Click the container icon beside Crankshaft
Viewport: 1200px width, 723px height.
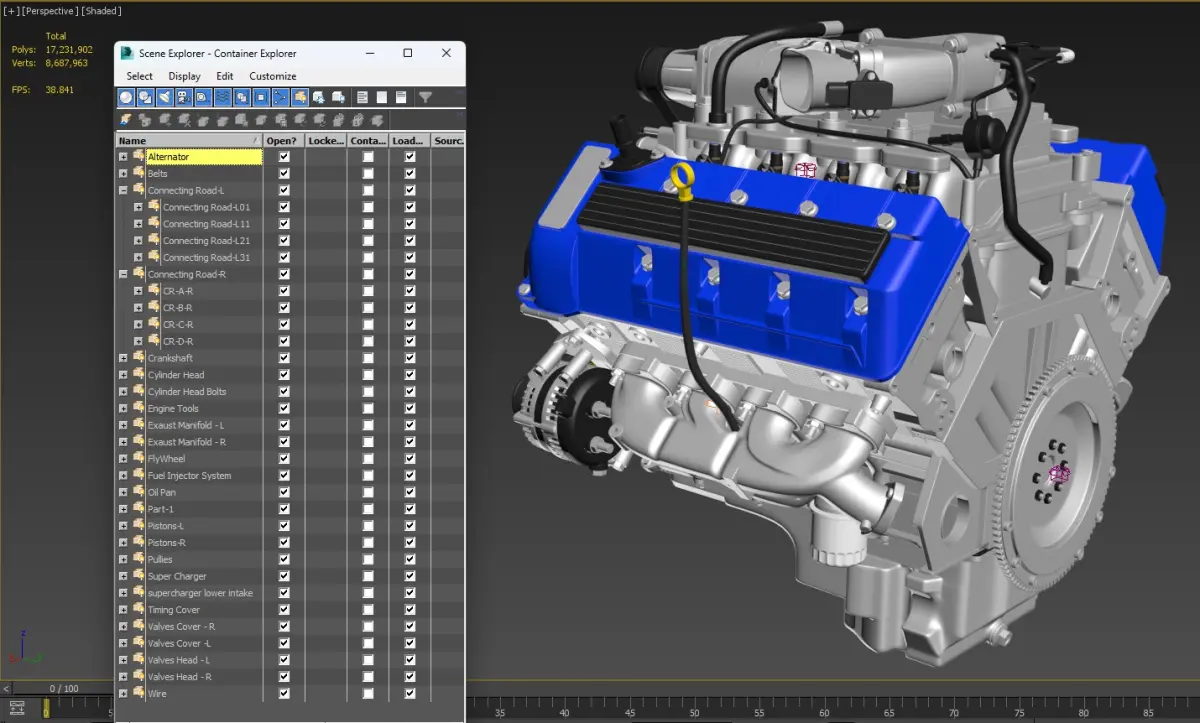click(x=139, y=357)
